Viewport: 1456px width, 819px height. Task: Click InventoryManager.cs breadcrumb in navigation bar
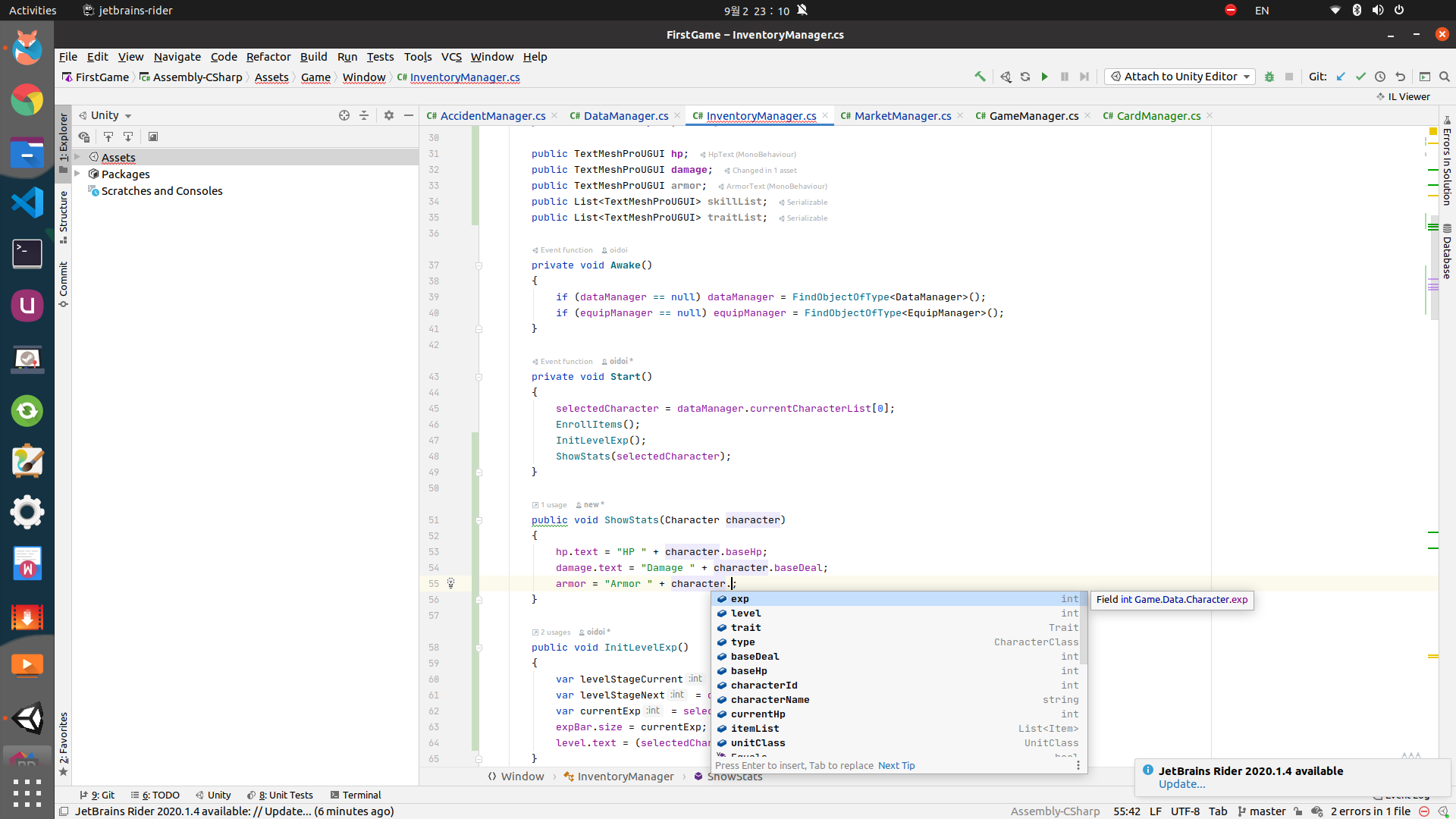pos(458,77)
